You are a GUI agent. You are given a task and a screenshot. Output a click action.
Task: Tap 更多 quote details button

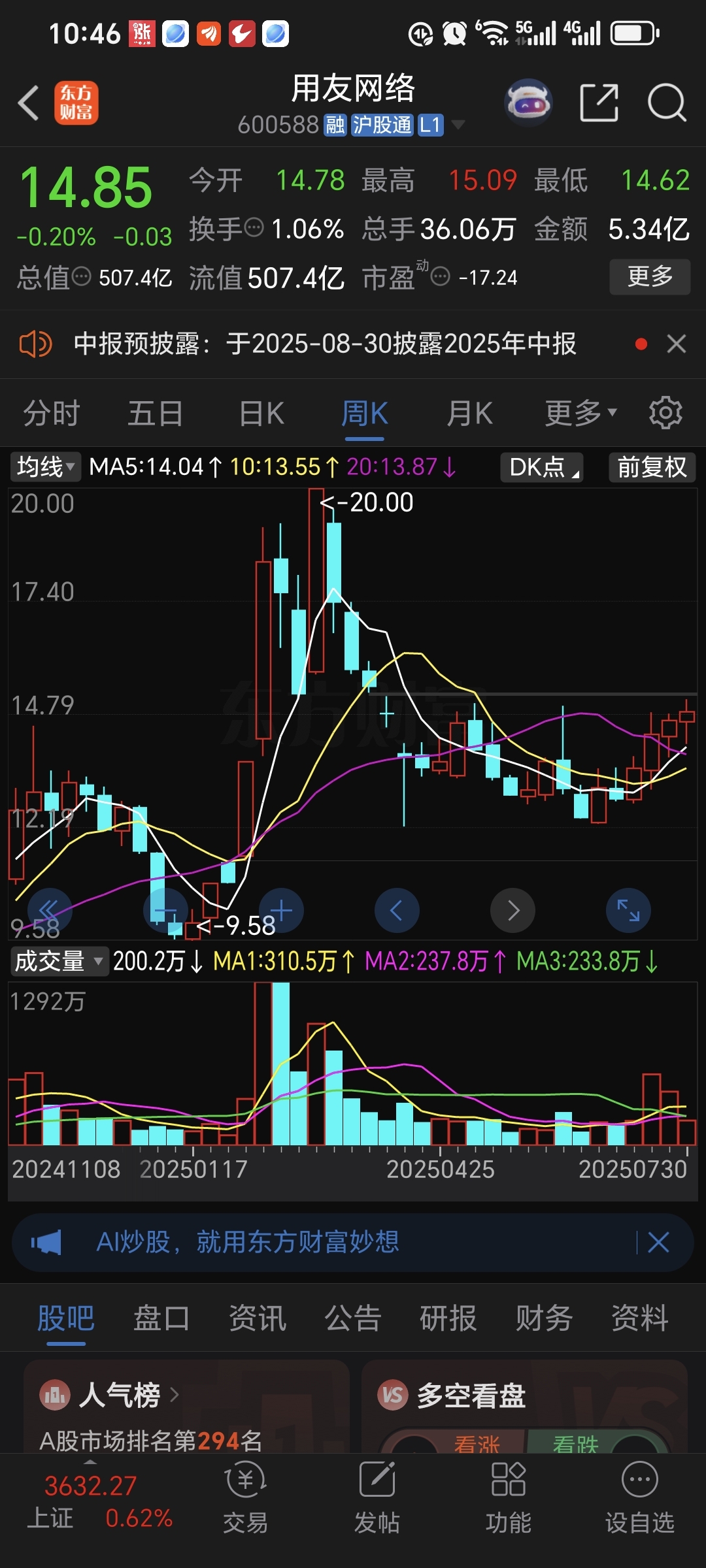click(650, 277)
